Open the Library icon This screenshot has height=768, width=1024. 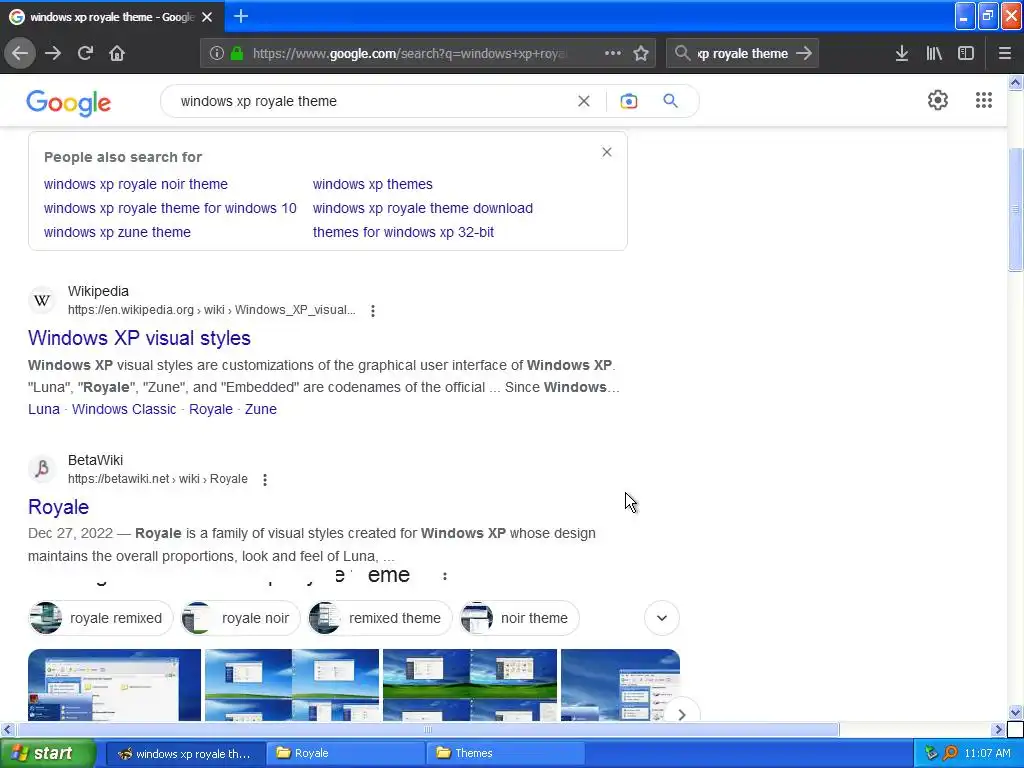[934, 54]
